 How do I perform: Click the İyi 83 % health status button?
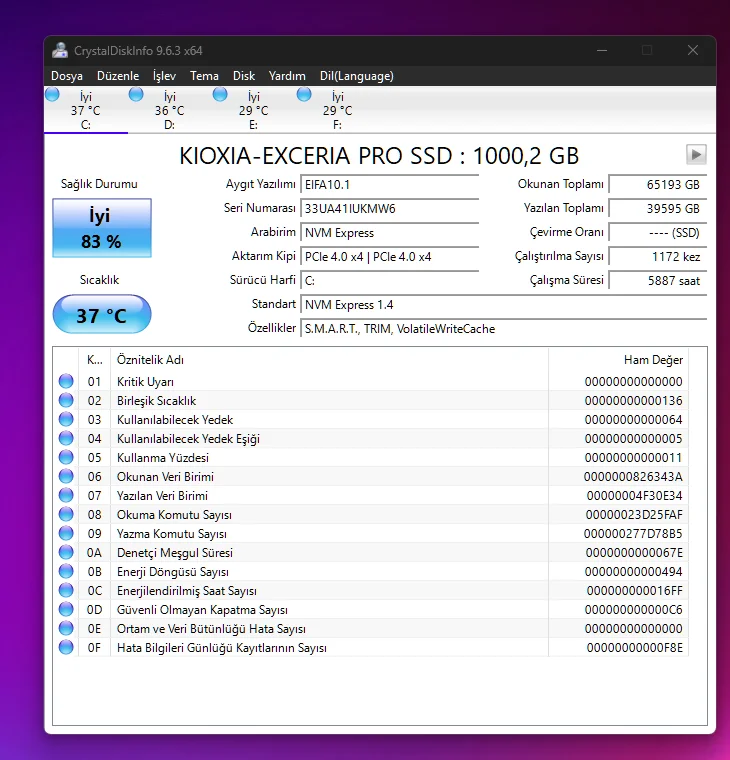point(102,228)
